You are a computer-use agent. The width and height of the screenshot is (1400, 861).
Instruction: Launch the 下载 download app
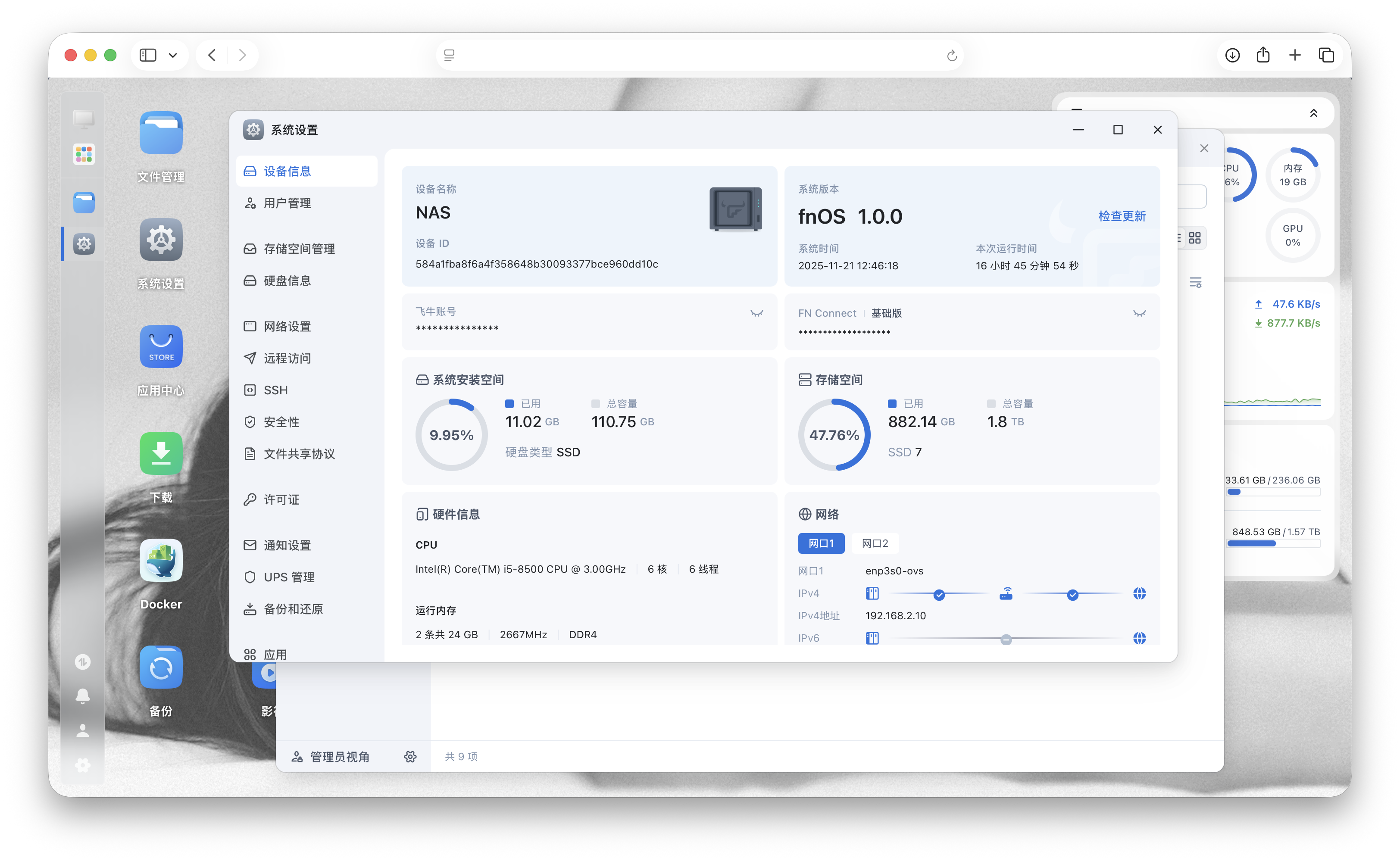(161, 453)
